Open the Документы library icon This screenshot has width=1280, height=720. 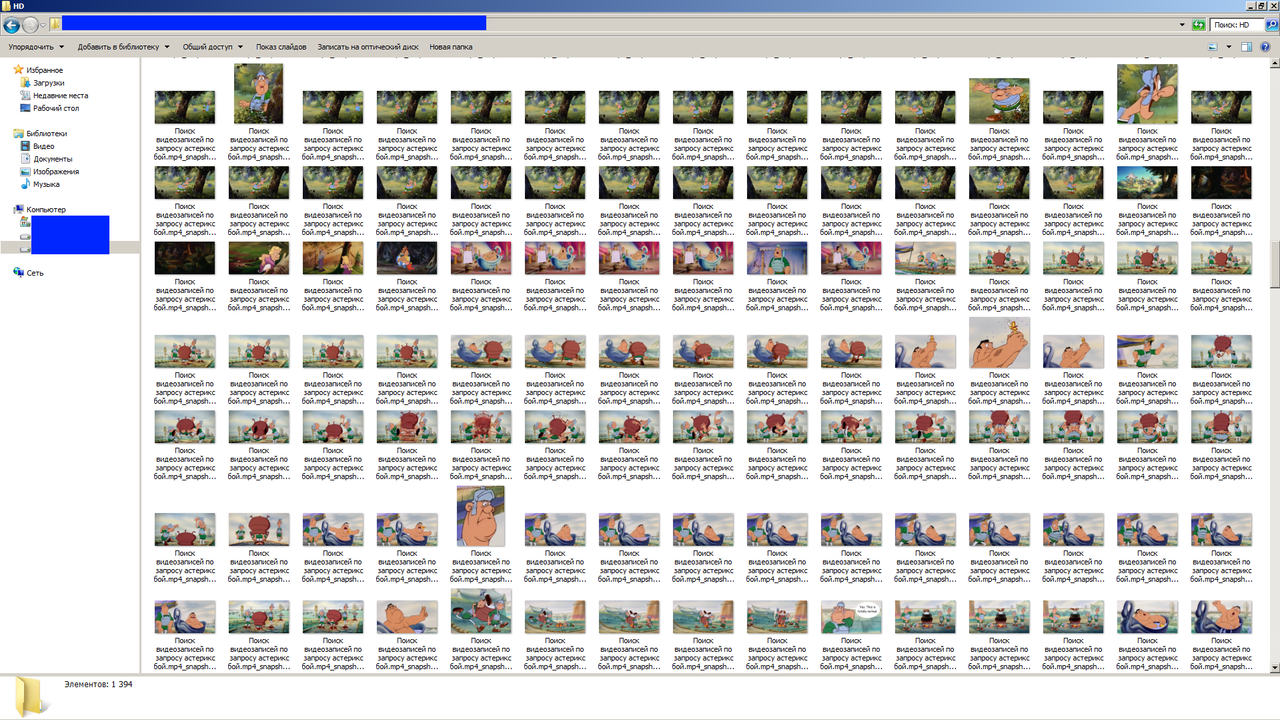[25, 159]
